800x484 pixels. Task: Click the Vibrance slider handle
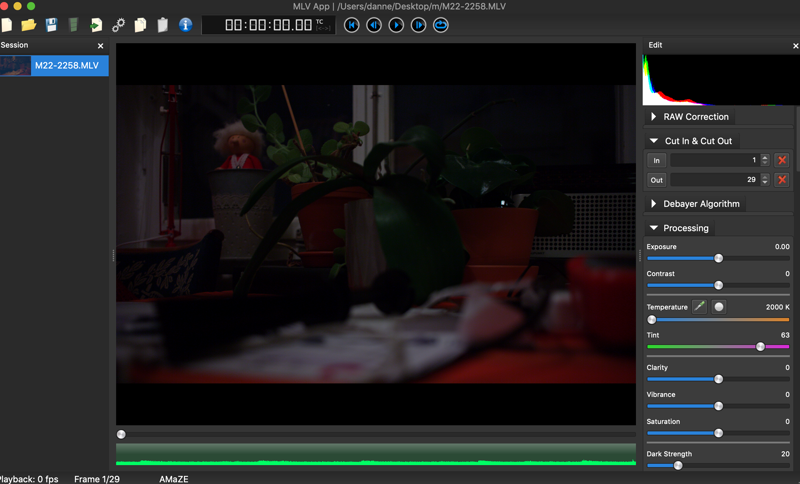click(x=718, y=406)
